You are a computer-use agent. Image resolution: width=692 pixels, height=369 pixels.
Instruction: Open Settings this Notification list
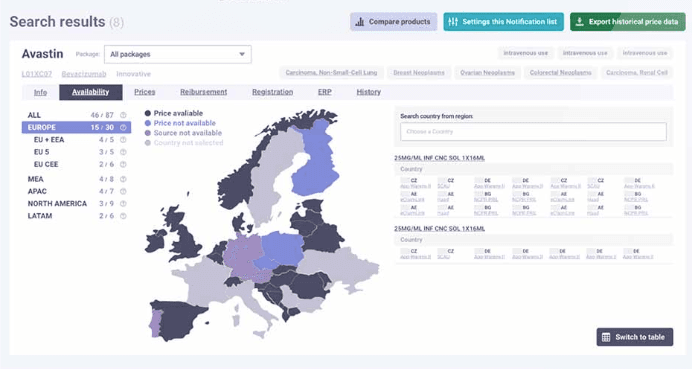point(504,22)
